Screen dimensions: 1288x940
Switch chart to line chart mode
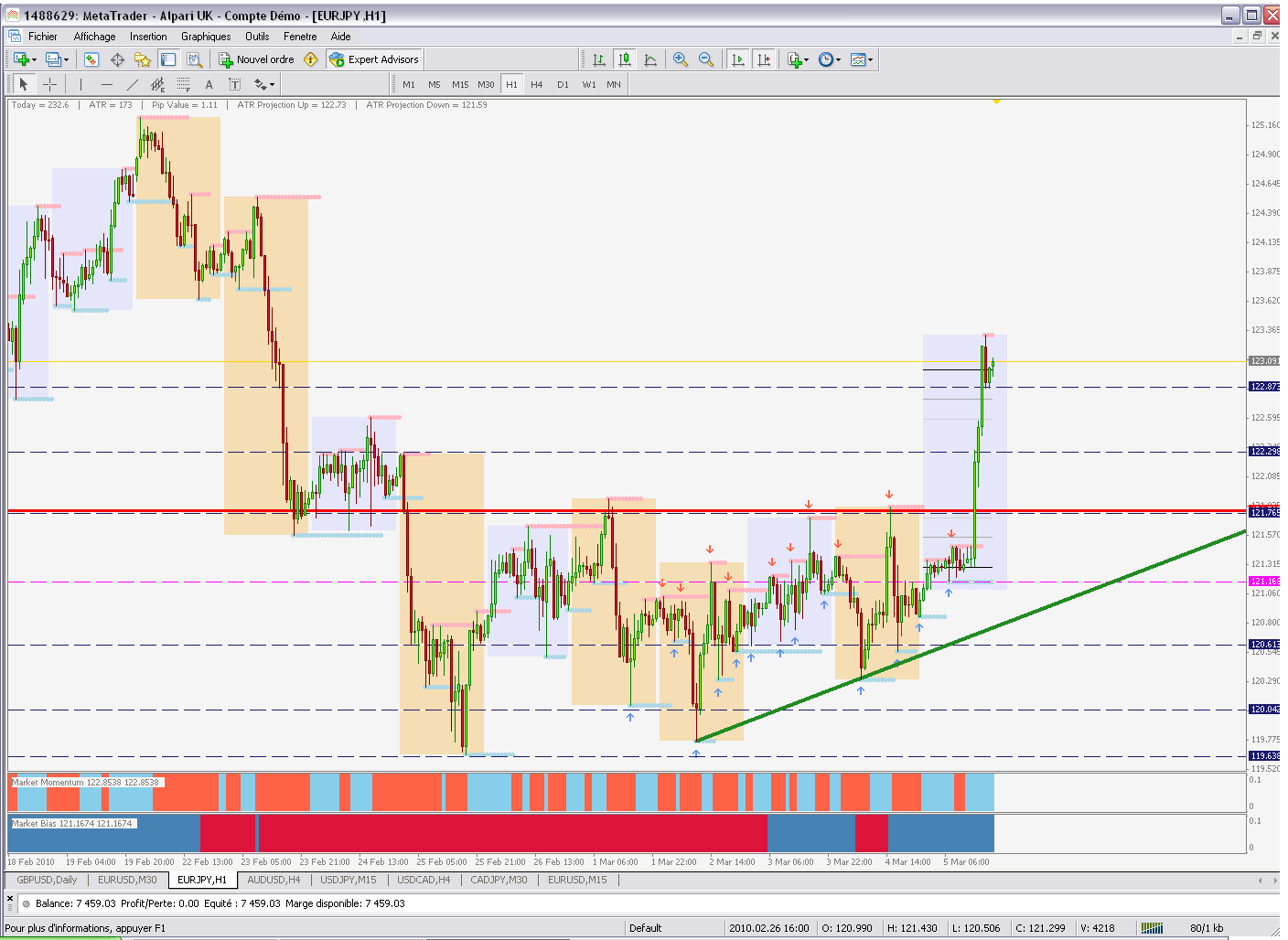650,59
